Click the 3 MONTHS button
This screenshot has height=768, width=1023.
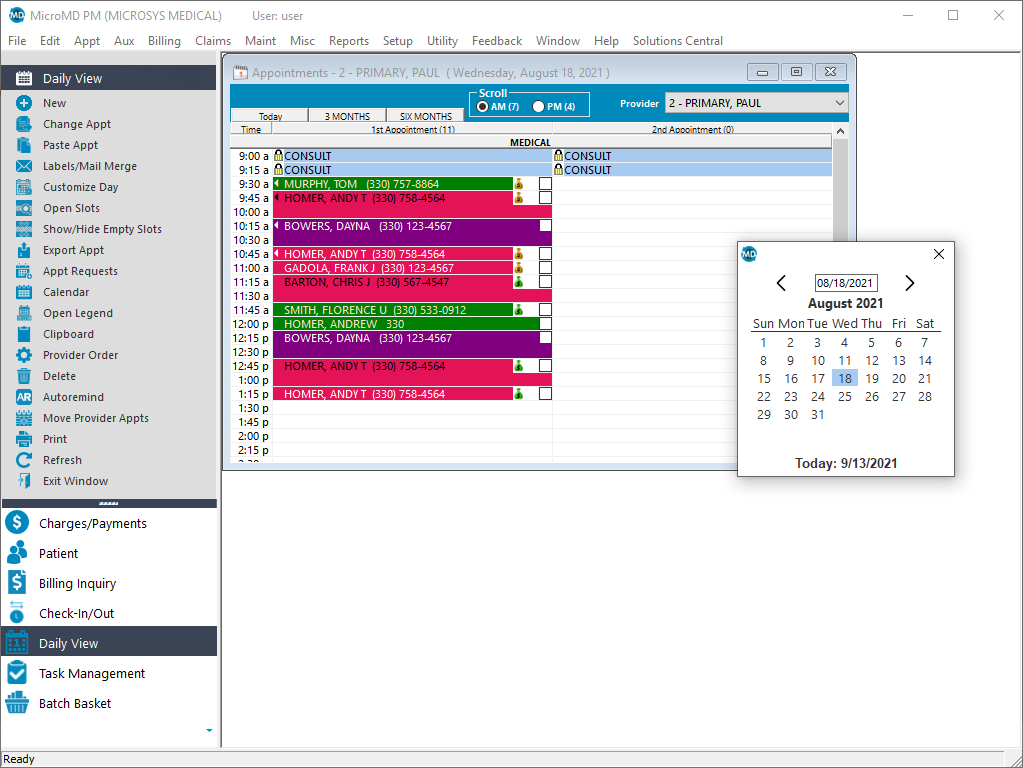click(x=348, y=115)
